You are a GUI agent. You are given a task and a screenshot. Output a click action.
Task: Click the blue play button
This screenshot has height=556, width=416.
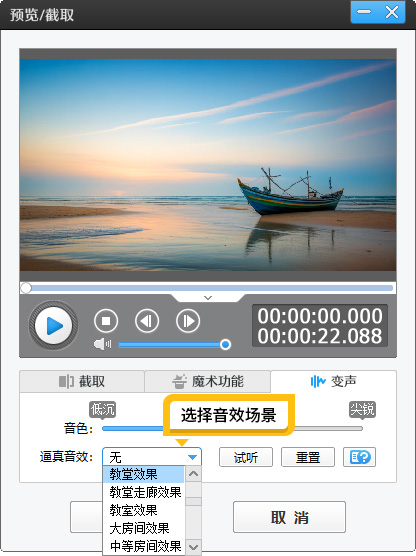[54, 326]
